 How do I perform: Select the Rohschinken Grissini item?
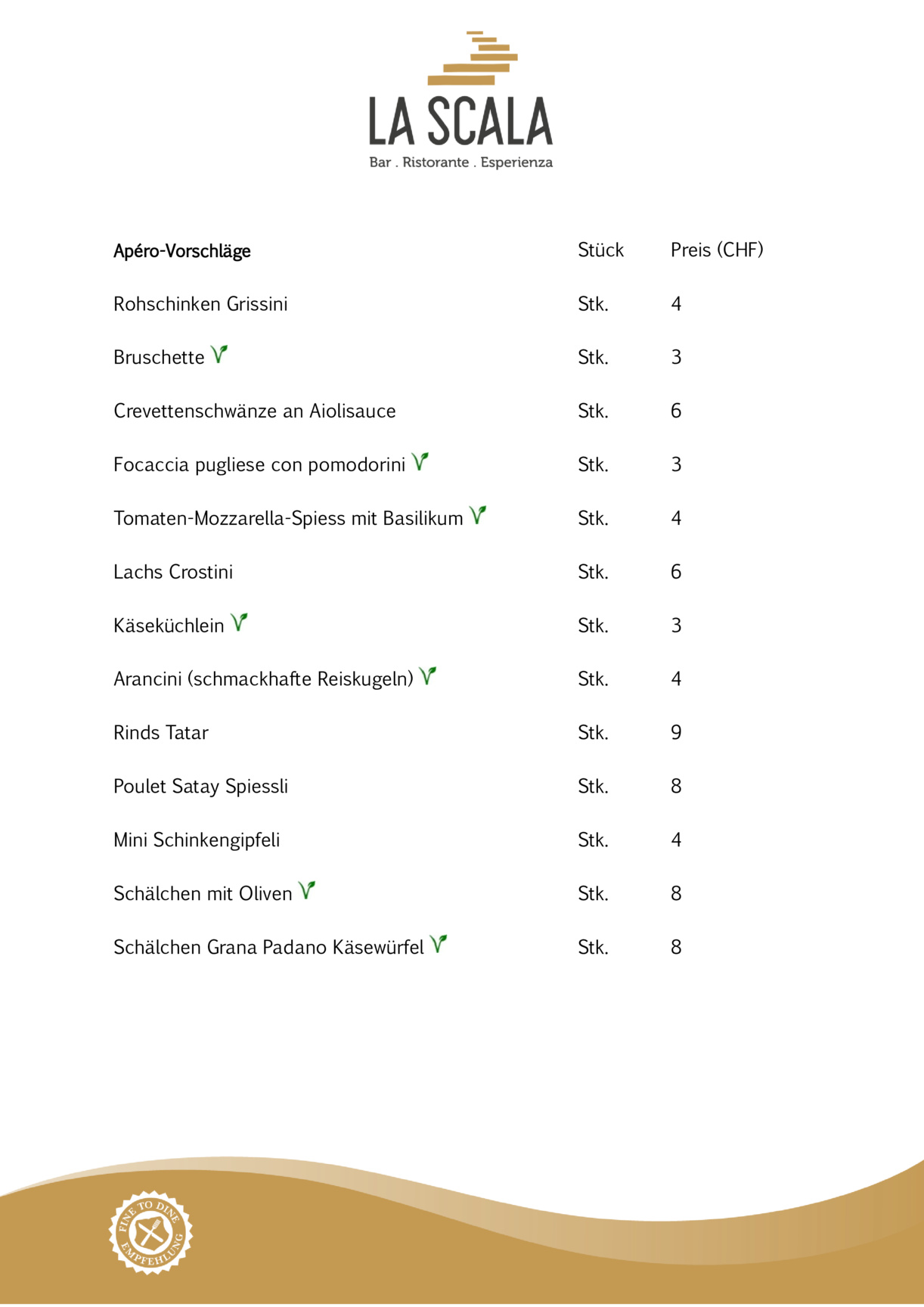200,304
